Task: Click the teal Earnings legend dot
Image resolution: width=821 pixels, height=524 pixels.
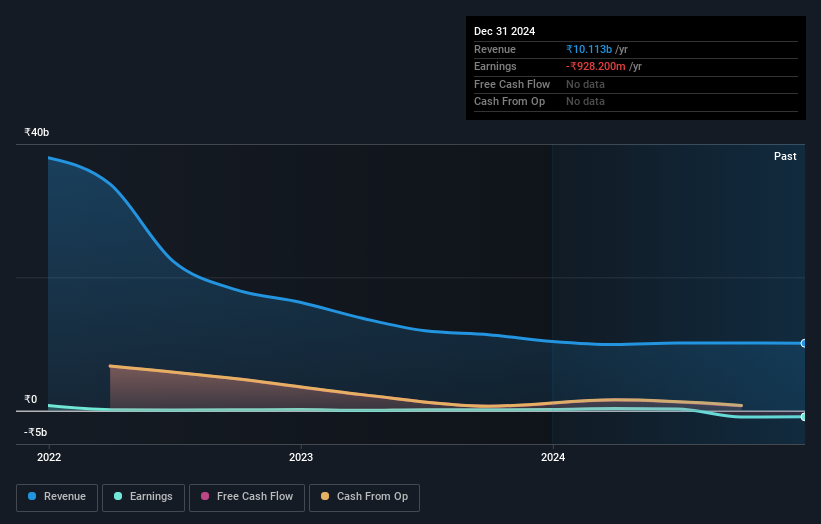Action: tap(118, 496)
